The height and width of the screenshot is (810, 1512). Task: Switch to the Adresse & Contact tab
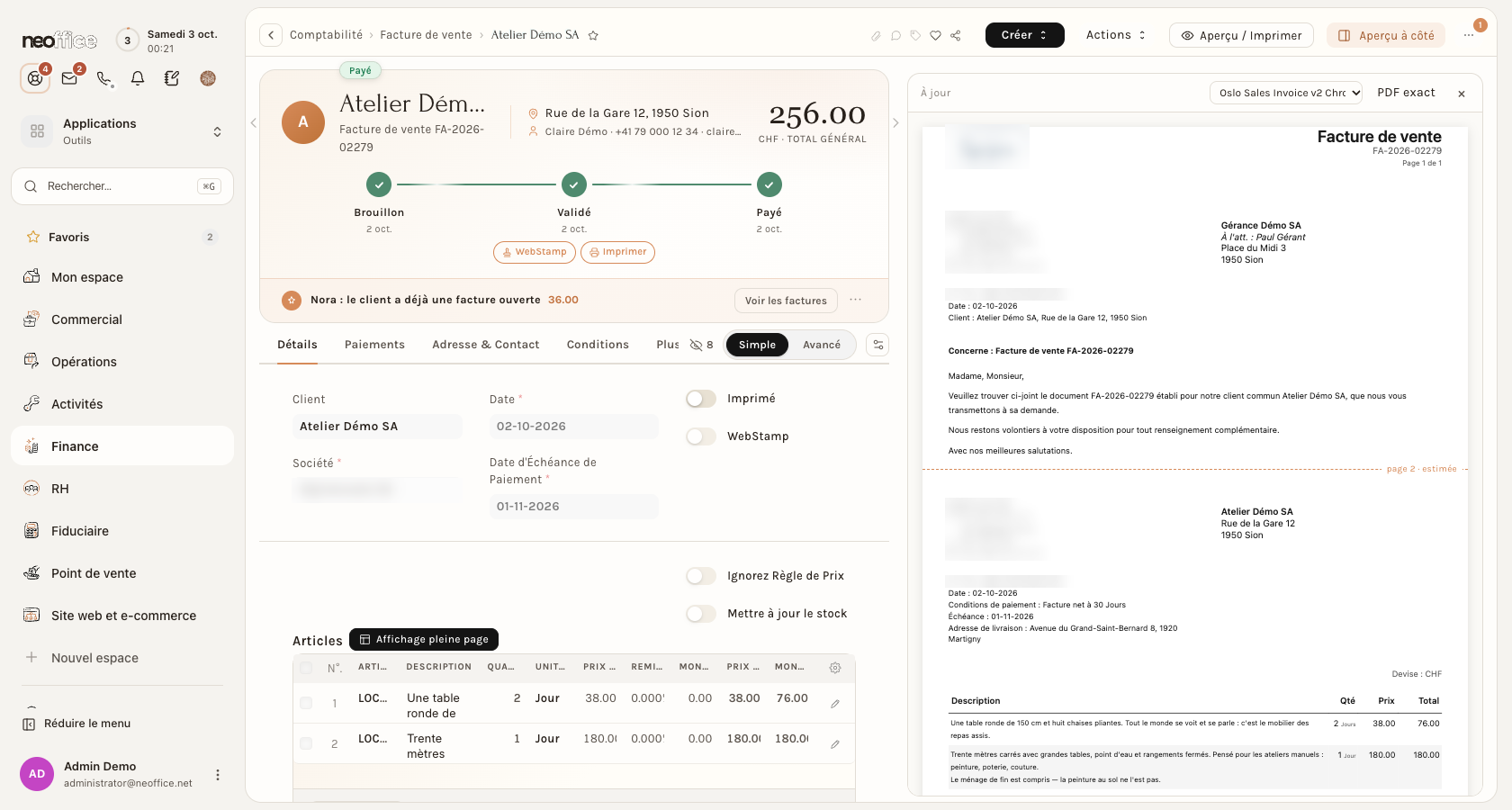(x=486, y=345)
